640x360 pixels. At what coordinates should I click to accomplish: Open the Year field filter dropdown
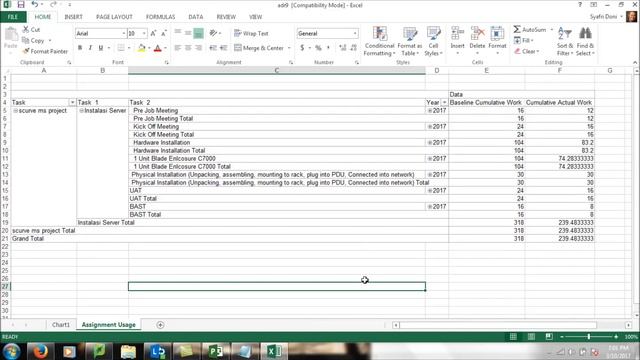[x=444, y=102]
